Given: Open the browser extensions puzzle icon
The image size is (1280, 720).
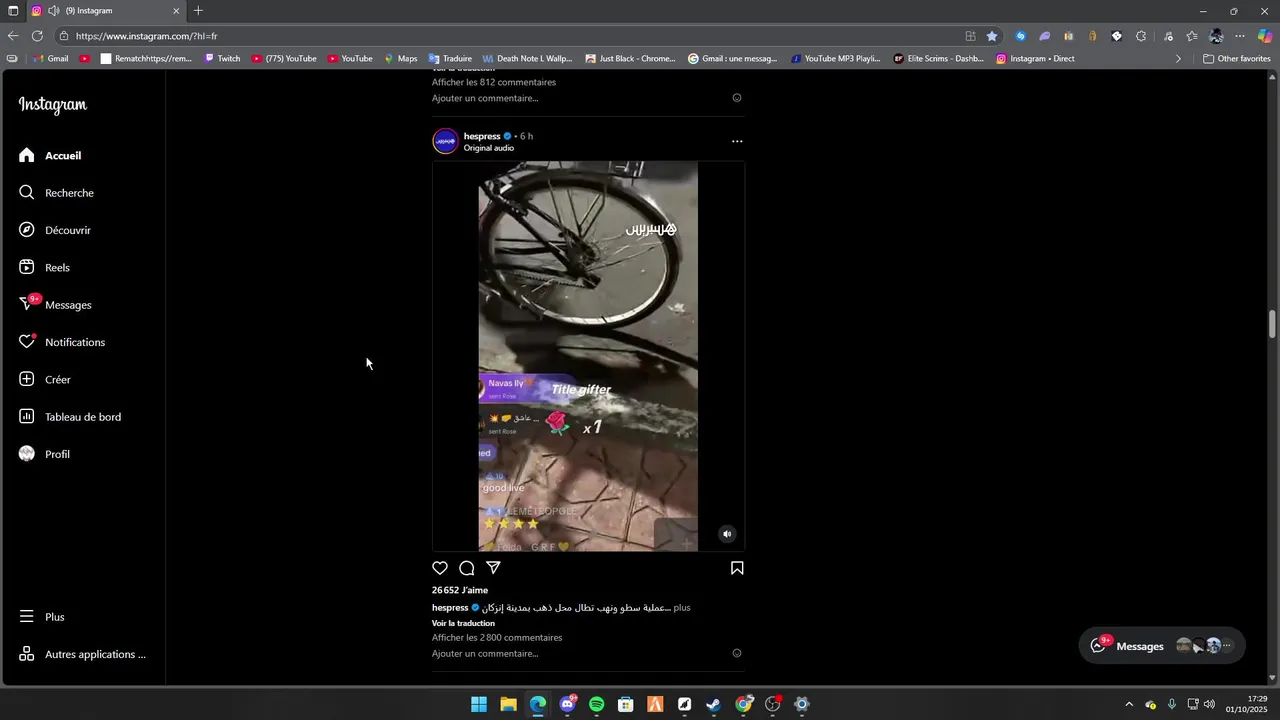Looking at the screenshot, I should 1141,36.
